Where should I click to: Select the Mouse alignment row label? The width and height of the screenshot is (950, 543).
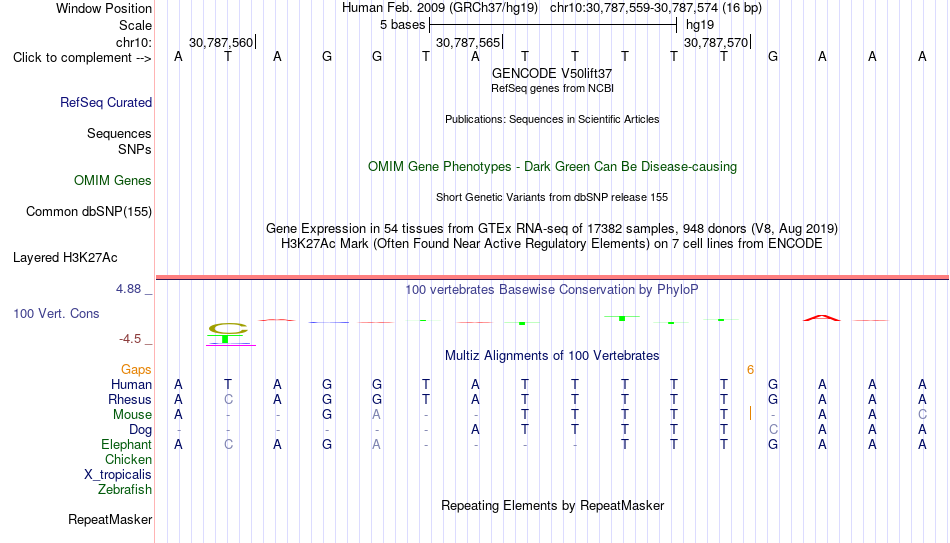[x=132, y=415]
